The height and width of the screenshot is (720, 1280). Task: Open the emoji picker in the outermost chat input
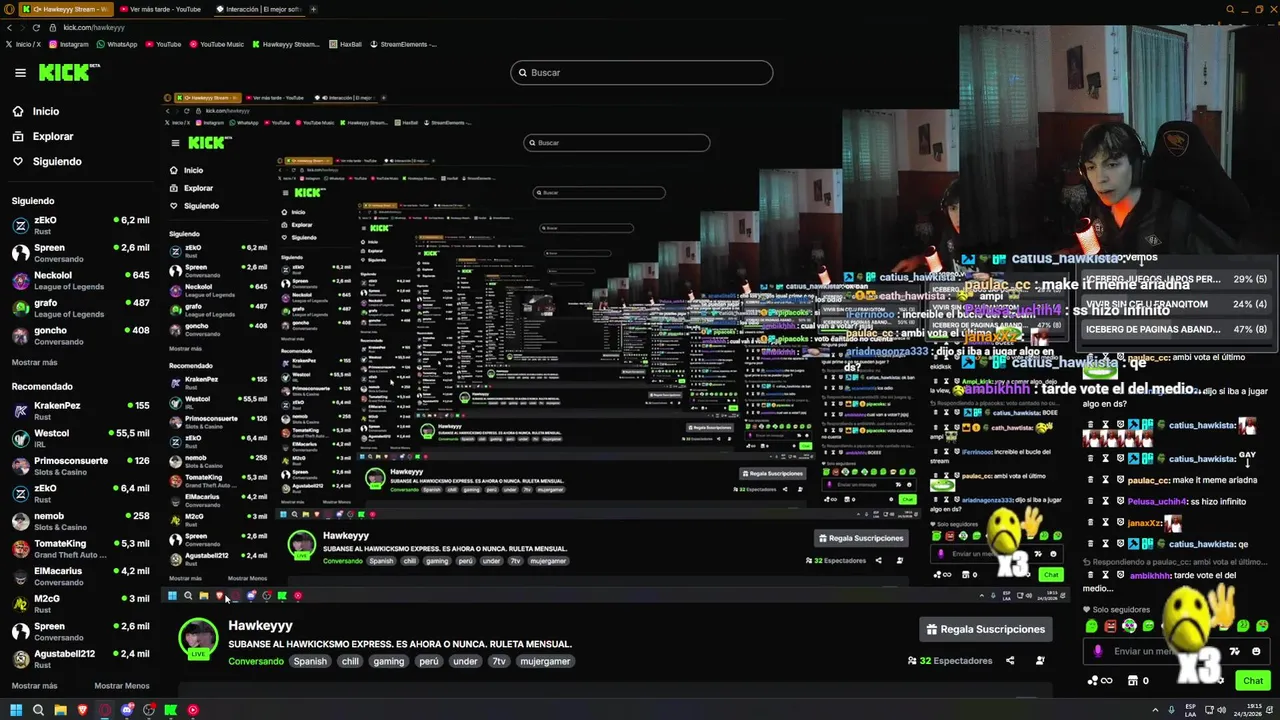[x=1256, y=652]
